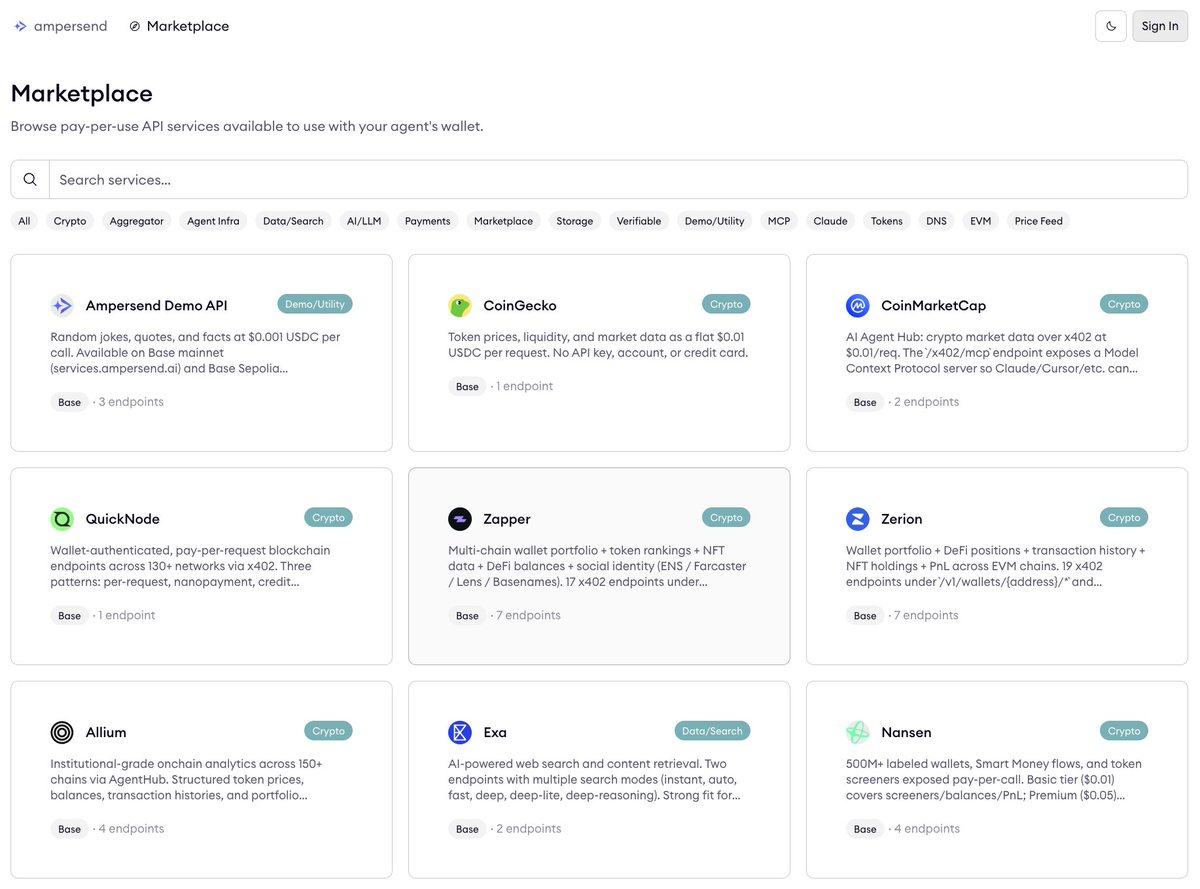
Task: Click the CoinMarketCap logo icon
Action: point(857,306)
